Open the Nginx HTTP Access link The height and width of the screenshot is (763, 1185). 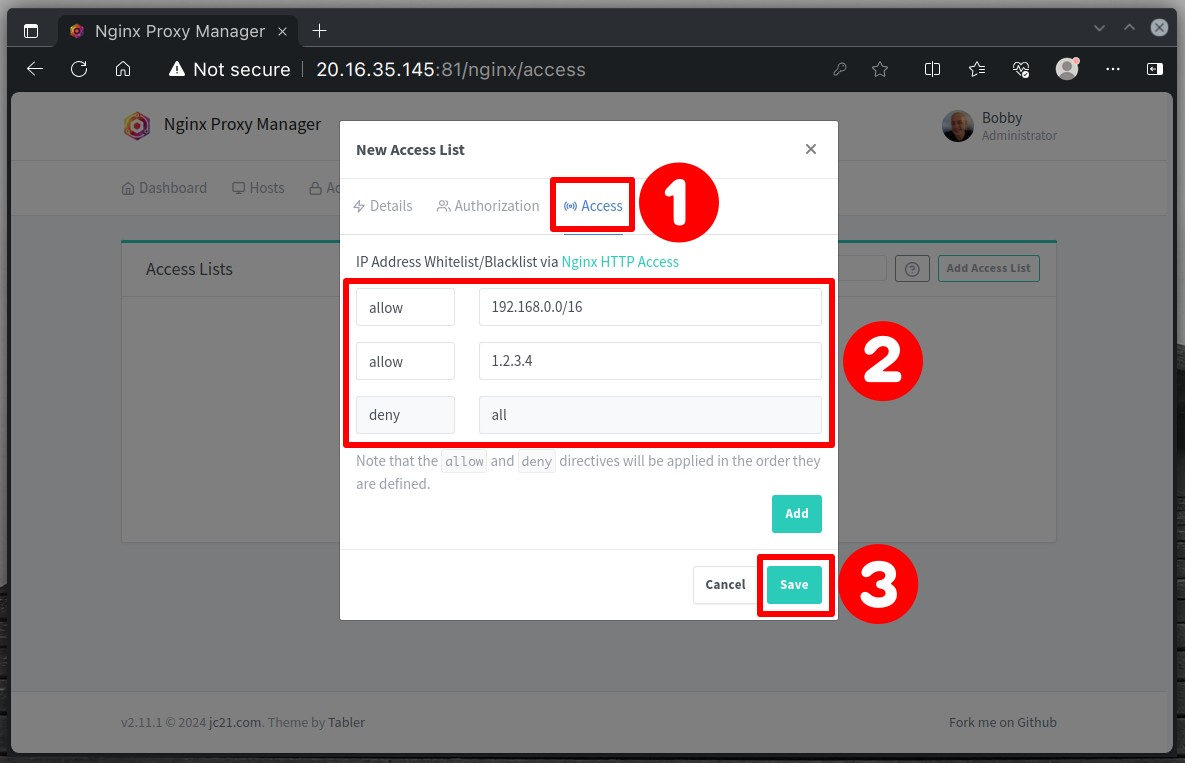(x=620, y=262)
